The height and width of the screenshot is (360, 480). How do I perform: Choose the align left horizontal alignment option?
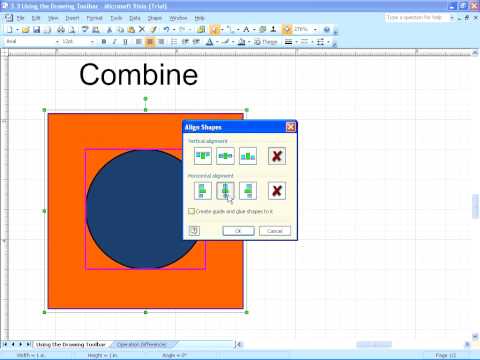coord(203,191)
